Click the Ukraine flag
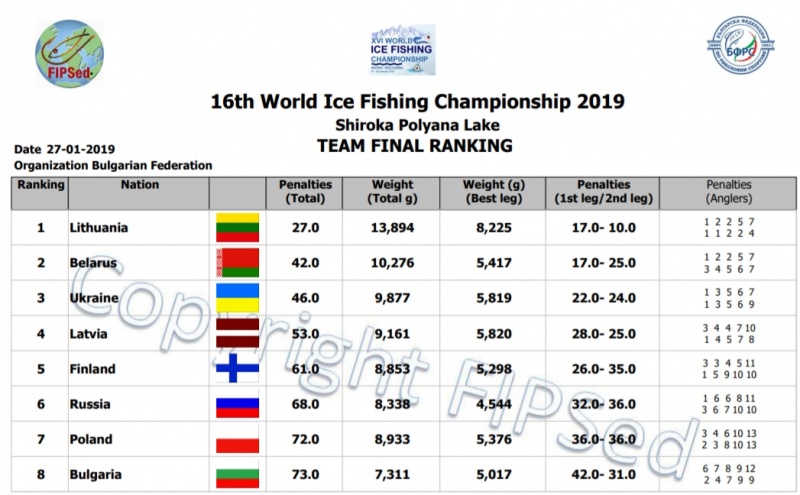This screenshot has height=495, width=800. [238, 298]
